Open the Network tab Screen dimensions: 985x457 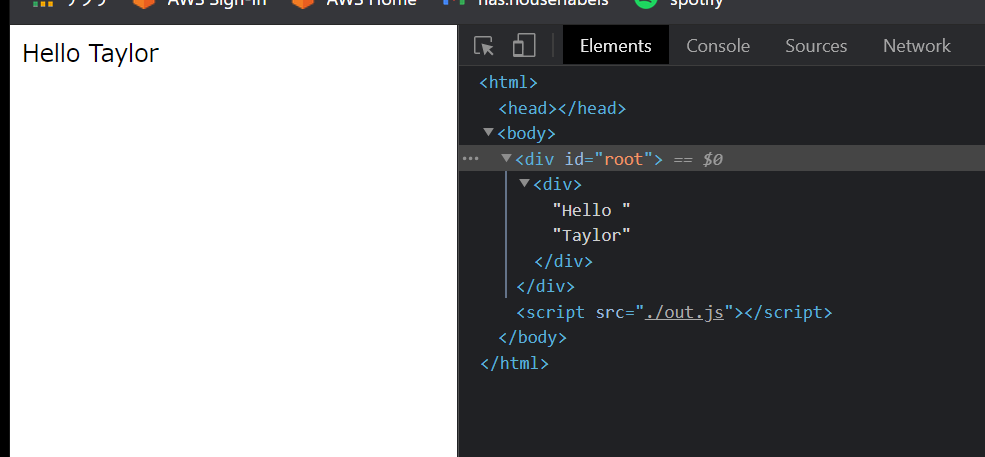(x=917, y=46)
